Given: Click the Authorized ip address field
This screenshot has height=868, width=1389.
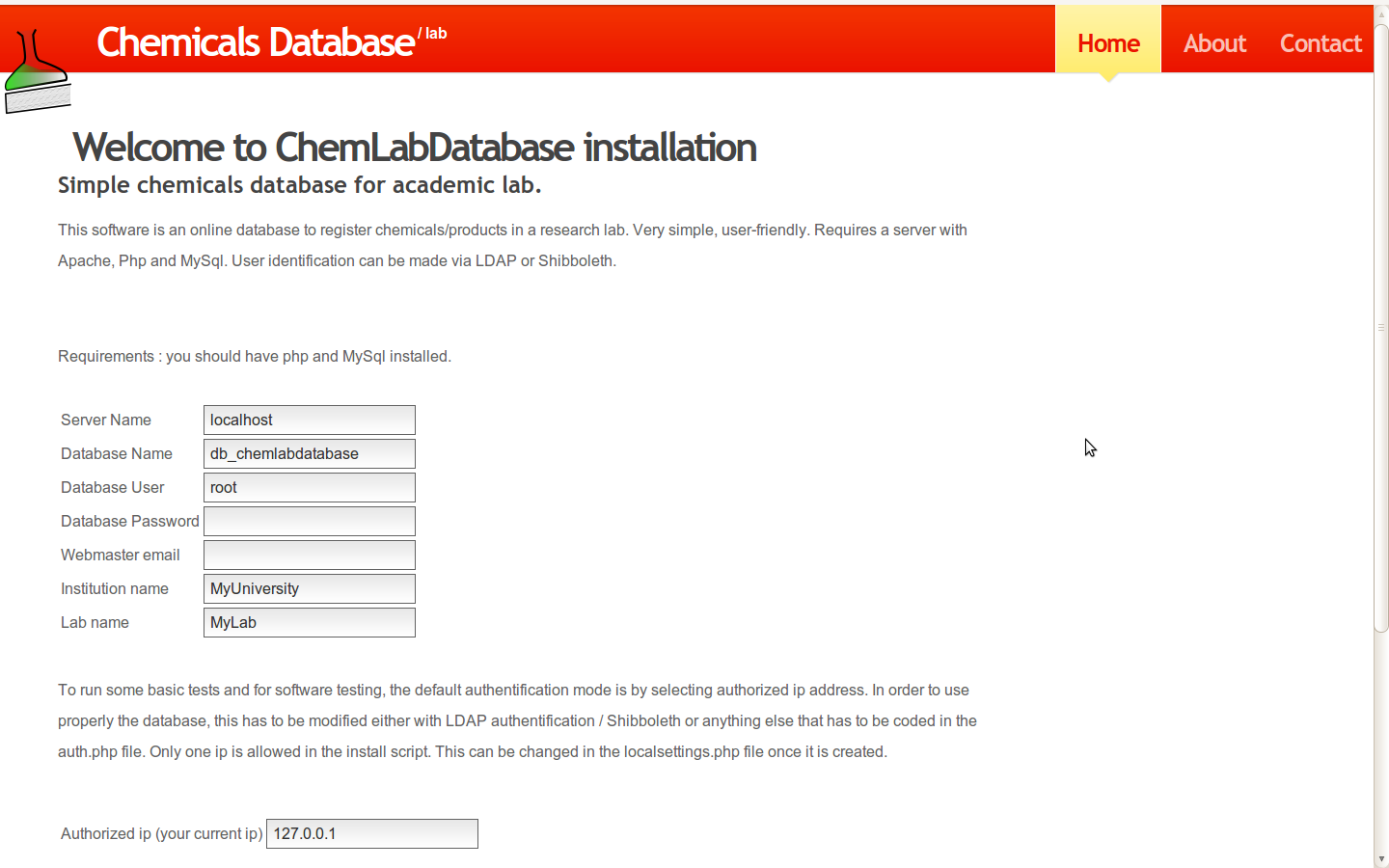Looking at the screenshot, I should coord(371,833).
